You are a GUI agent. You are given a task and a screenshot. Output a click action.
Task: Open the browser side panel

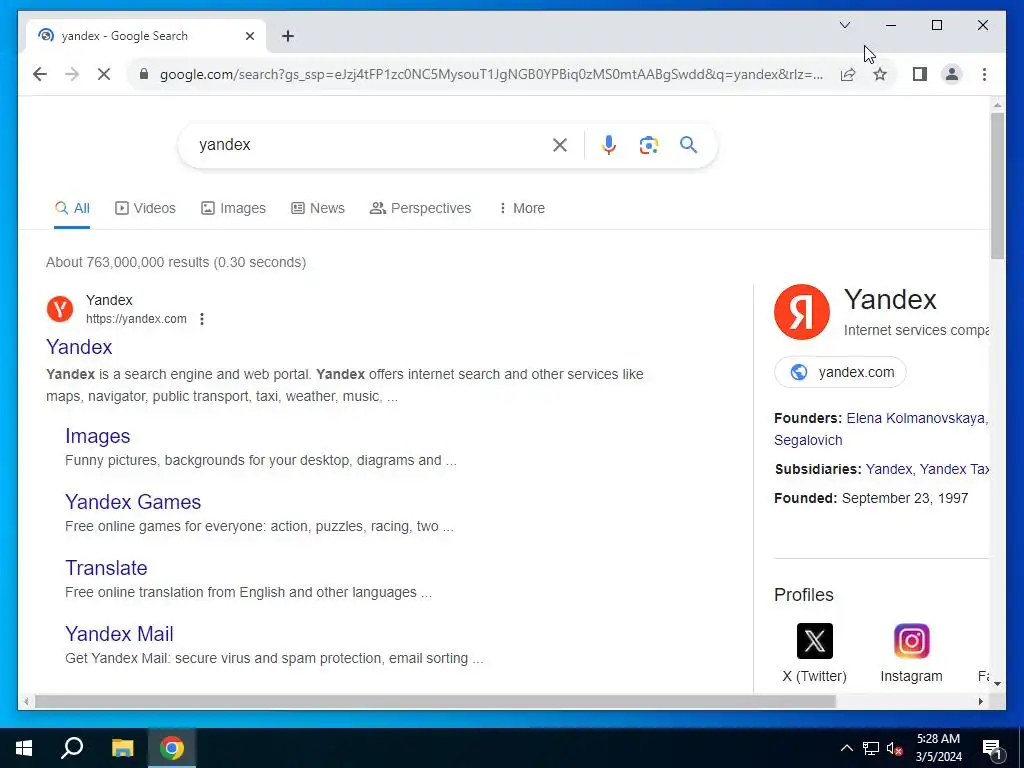coord(920,74)
